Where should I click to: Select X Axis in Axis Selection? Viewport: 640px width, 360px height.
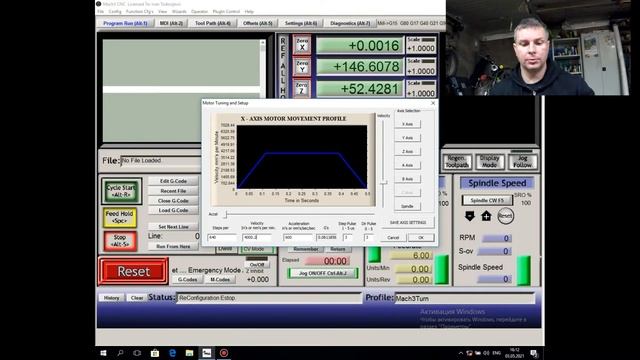[407, 124]
